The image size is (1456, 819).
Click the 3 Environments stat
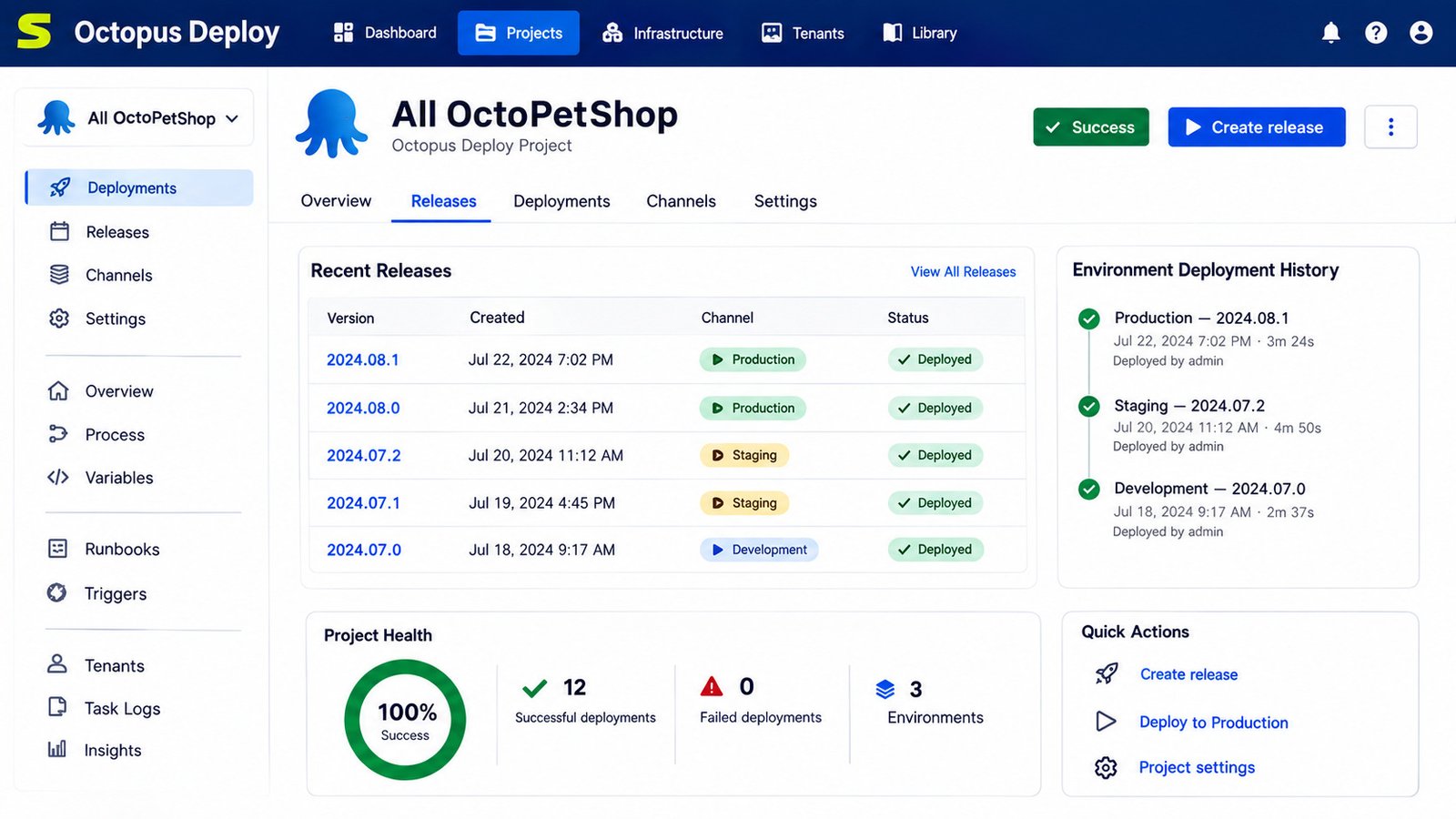point(930,702)
